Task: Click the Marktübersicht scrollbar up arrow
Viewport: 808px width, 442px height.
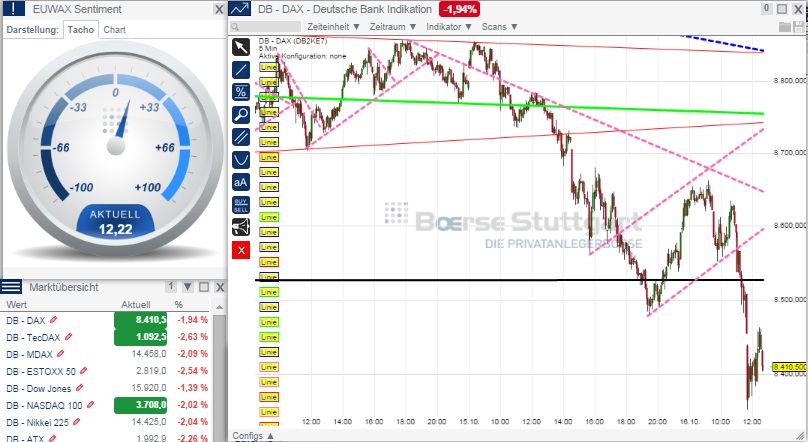Action: 220,307
